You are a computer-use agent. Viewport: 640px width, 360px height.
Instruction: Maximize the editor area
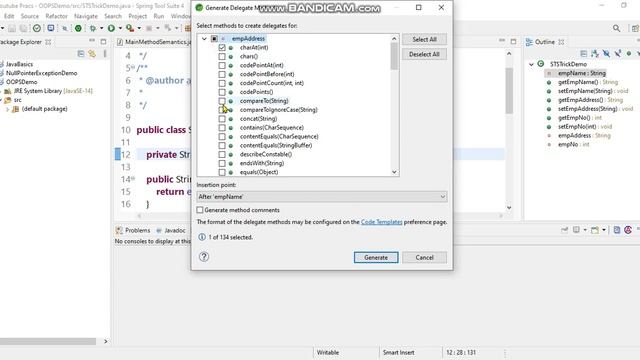point(513,42)
